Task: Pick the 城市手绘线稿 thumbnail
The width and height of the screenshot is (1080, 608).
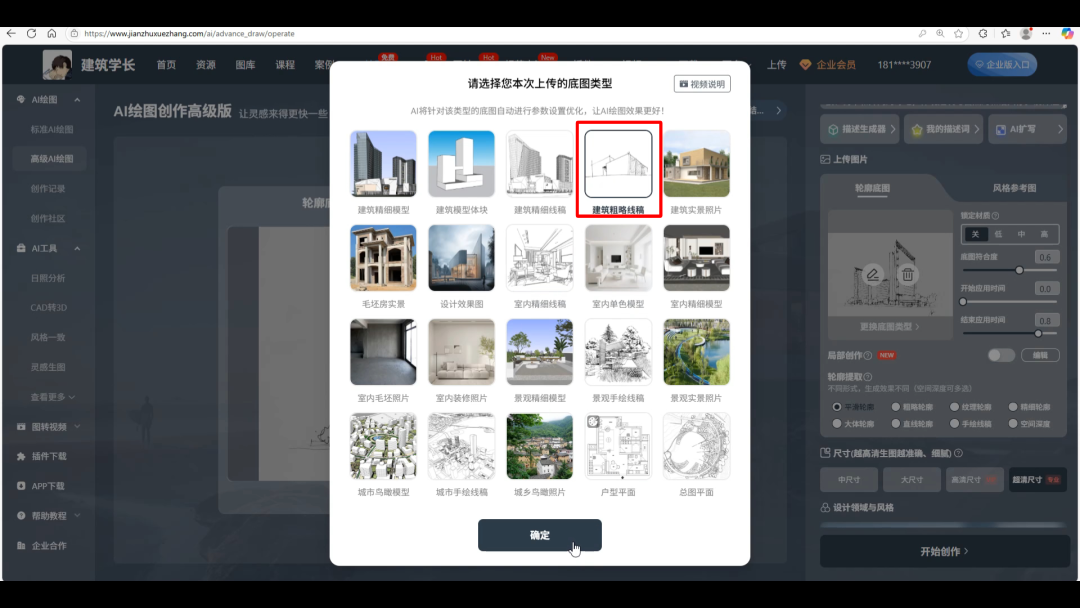Action: [x=461, y=446]
